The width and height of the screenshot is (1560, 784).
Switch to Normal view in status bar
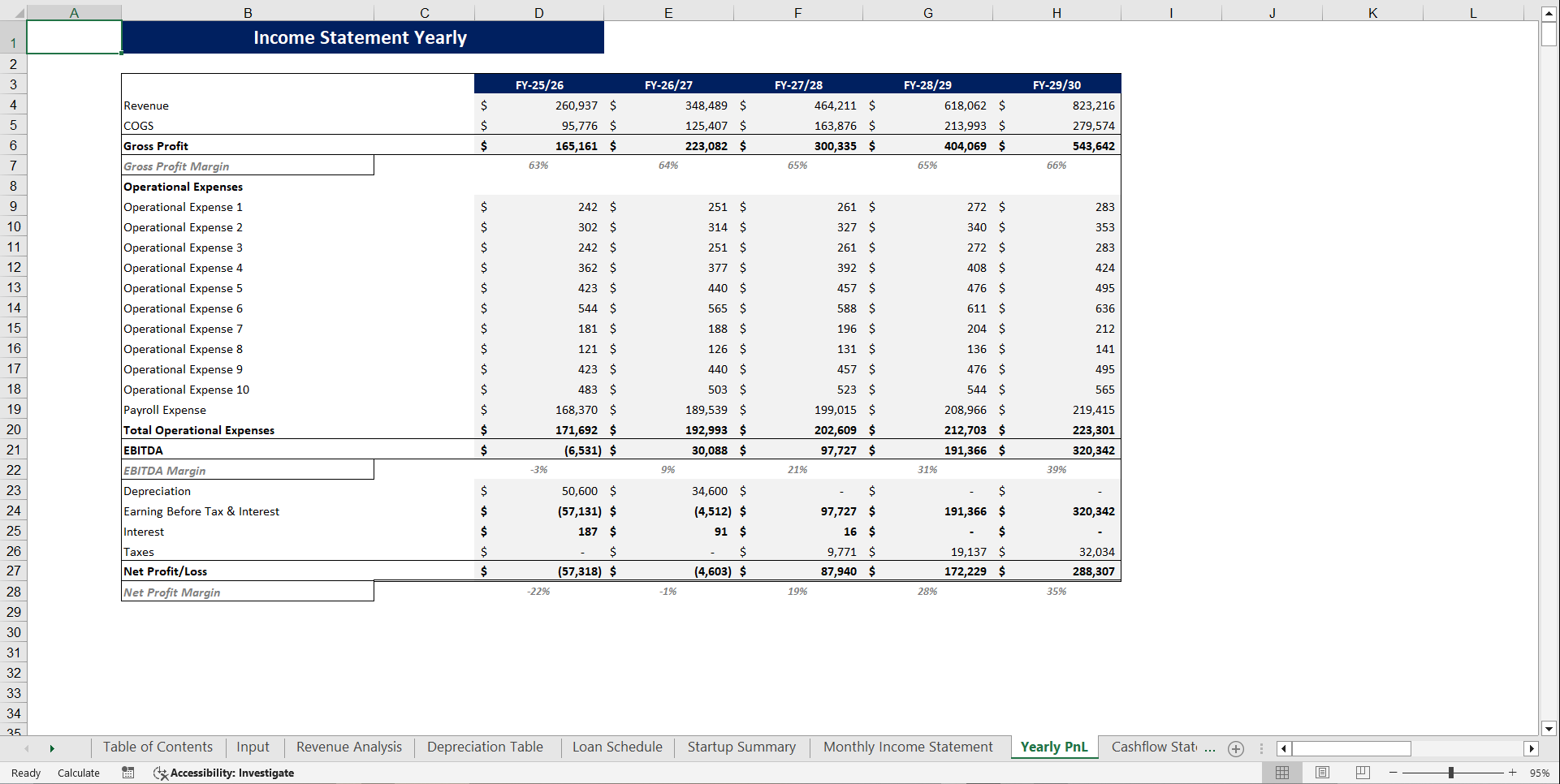[x=1283, y=772]
